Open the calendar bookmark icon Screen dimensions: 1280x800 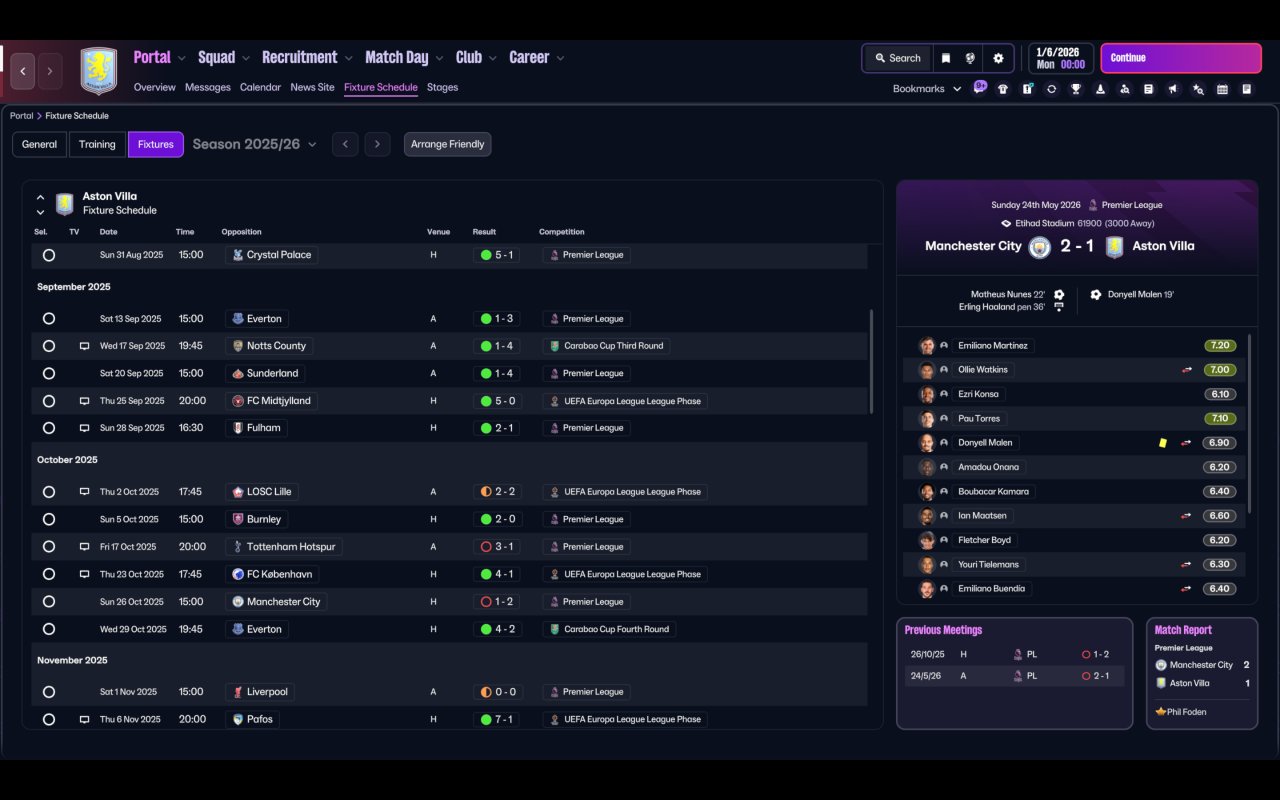tap(1222, 89)
